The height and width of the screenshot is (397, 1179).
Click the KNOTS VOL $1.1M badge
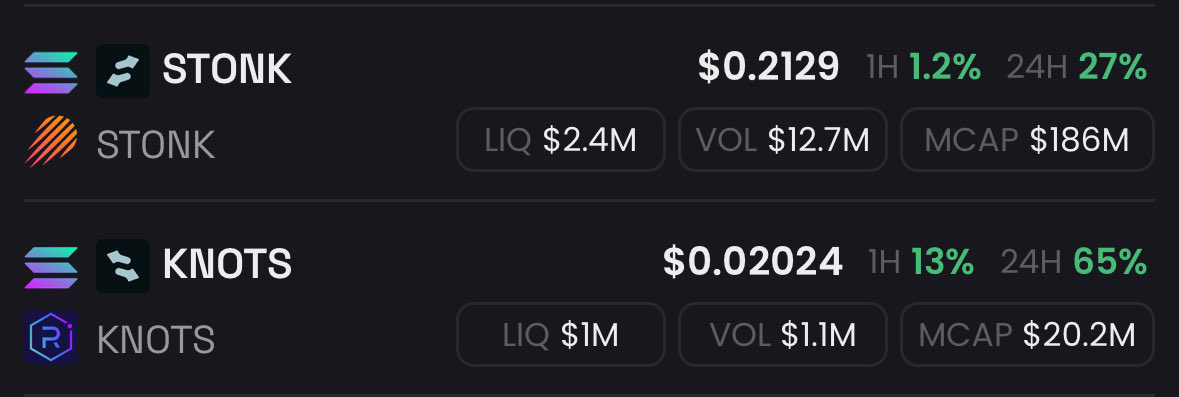[783, 335]
